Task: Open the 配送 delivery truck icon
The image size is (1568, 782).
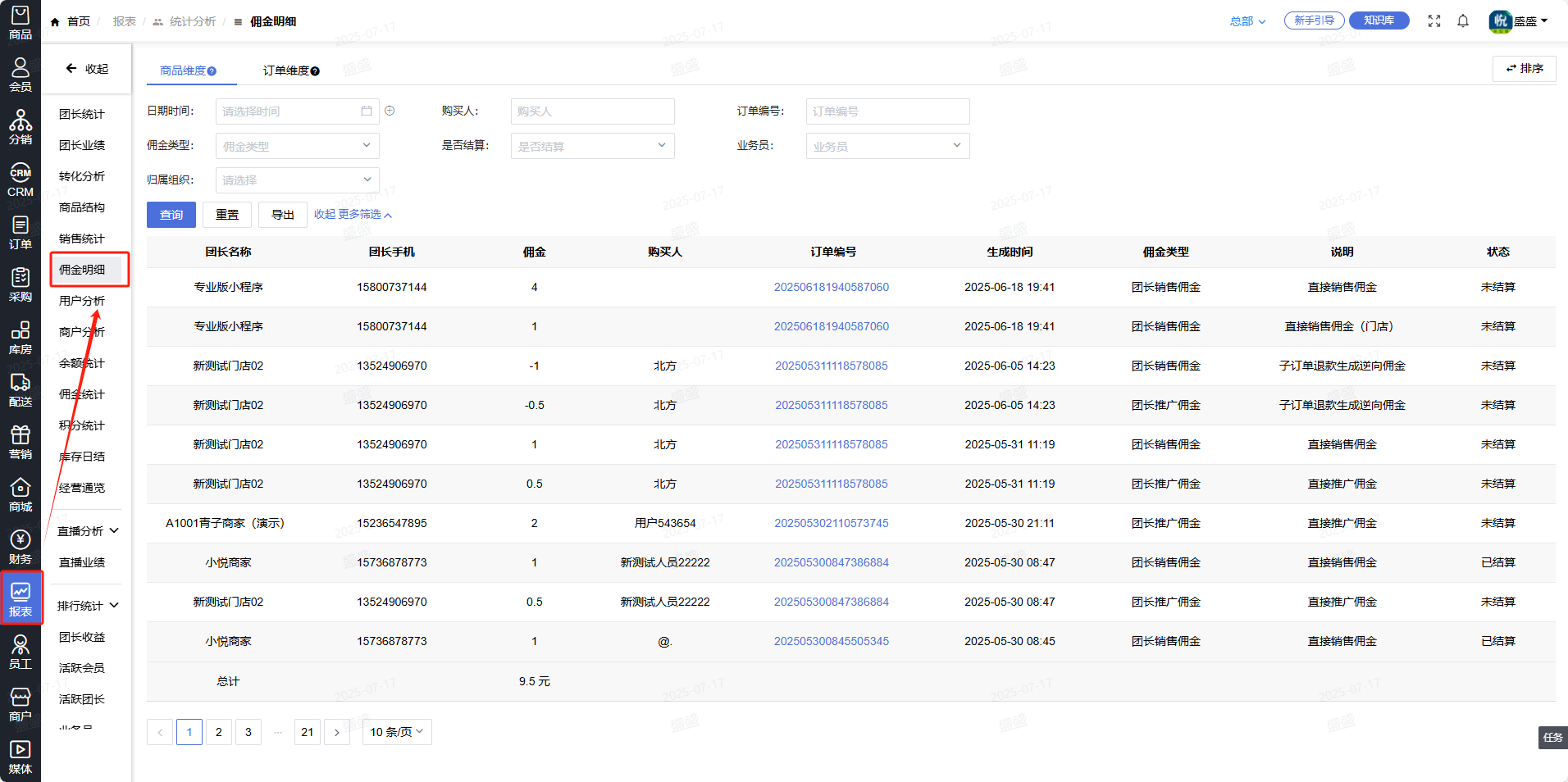Action: click(21, 389)
